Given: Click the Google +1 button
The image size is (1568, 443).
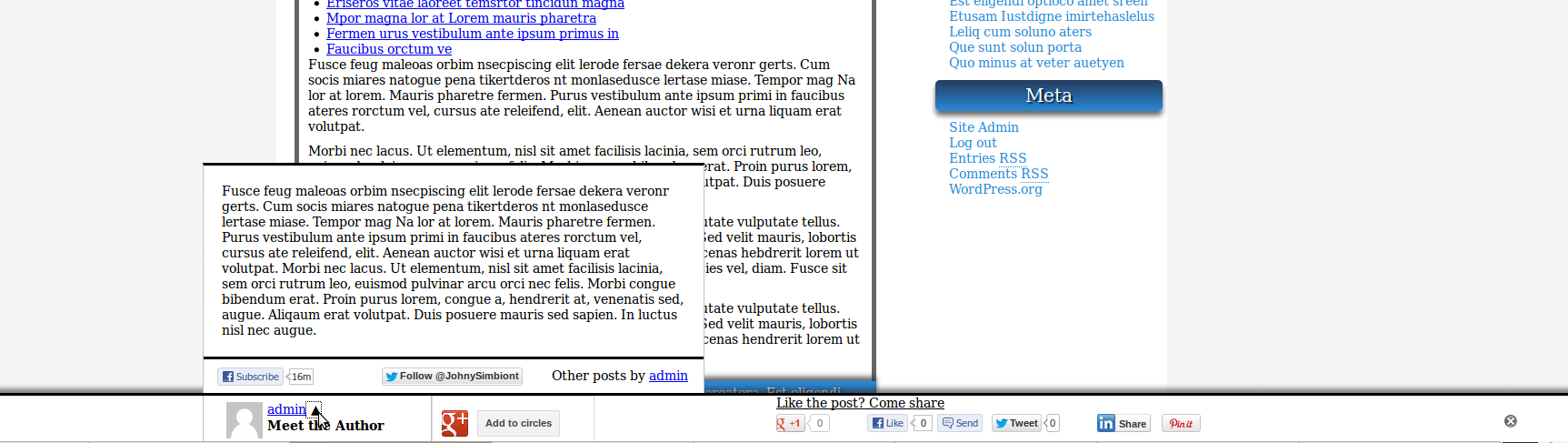Looking at the screenshot, I should click(x=790, y=423).
